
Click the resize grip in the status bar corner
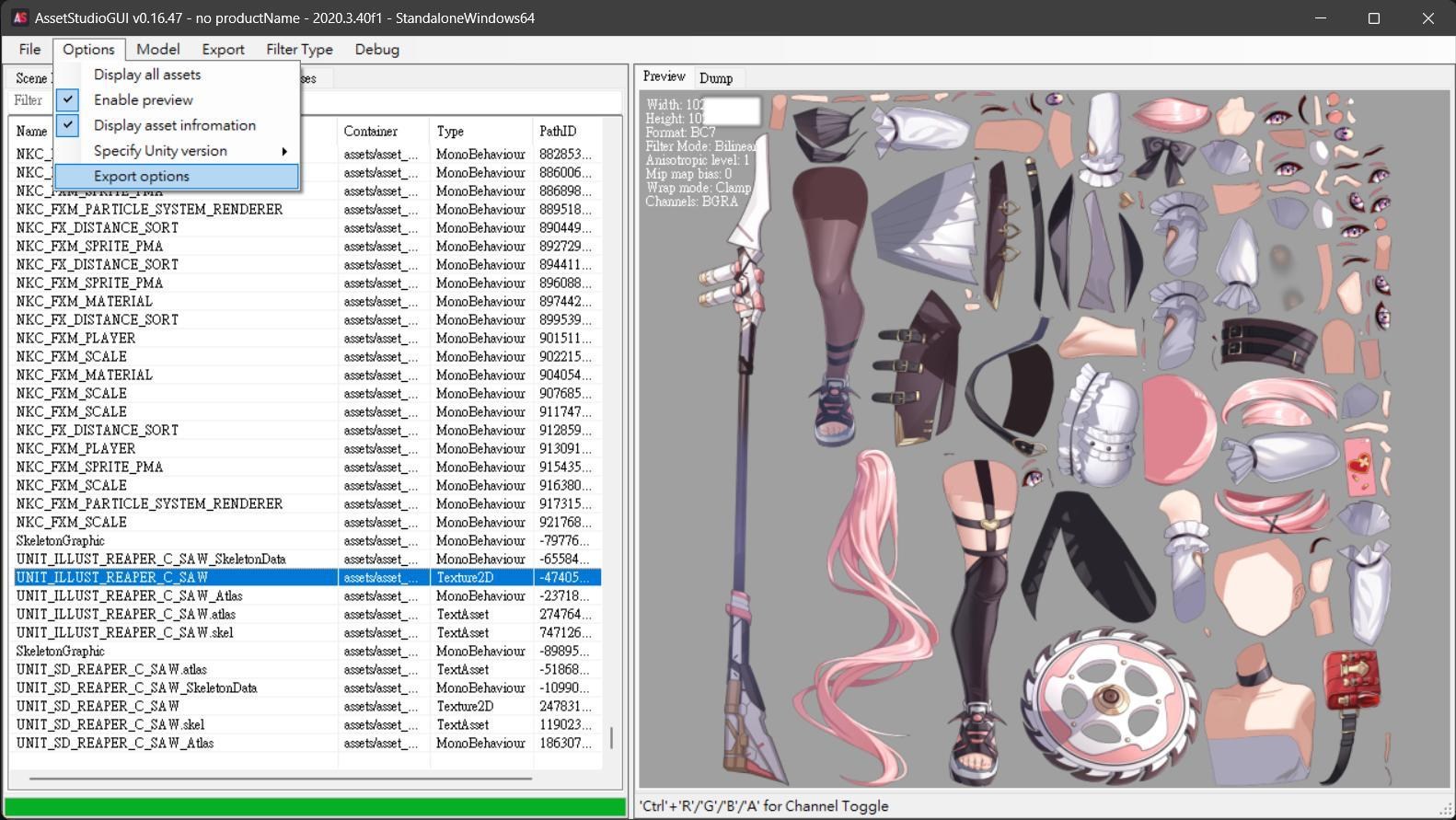pos(1445,809)
